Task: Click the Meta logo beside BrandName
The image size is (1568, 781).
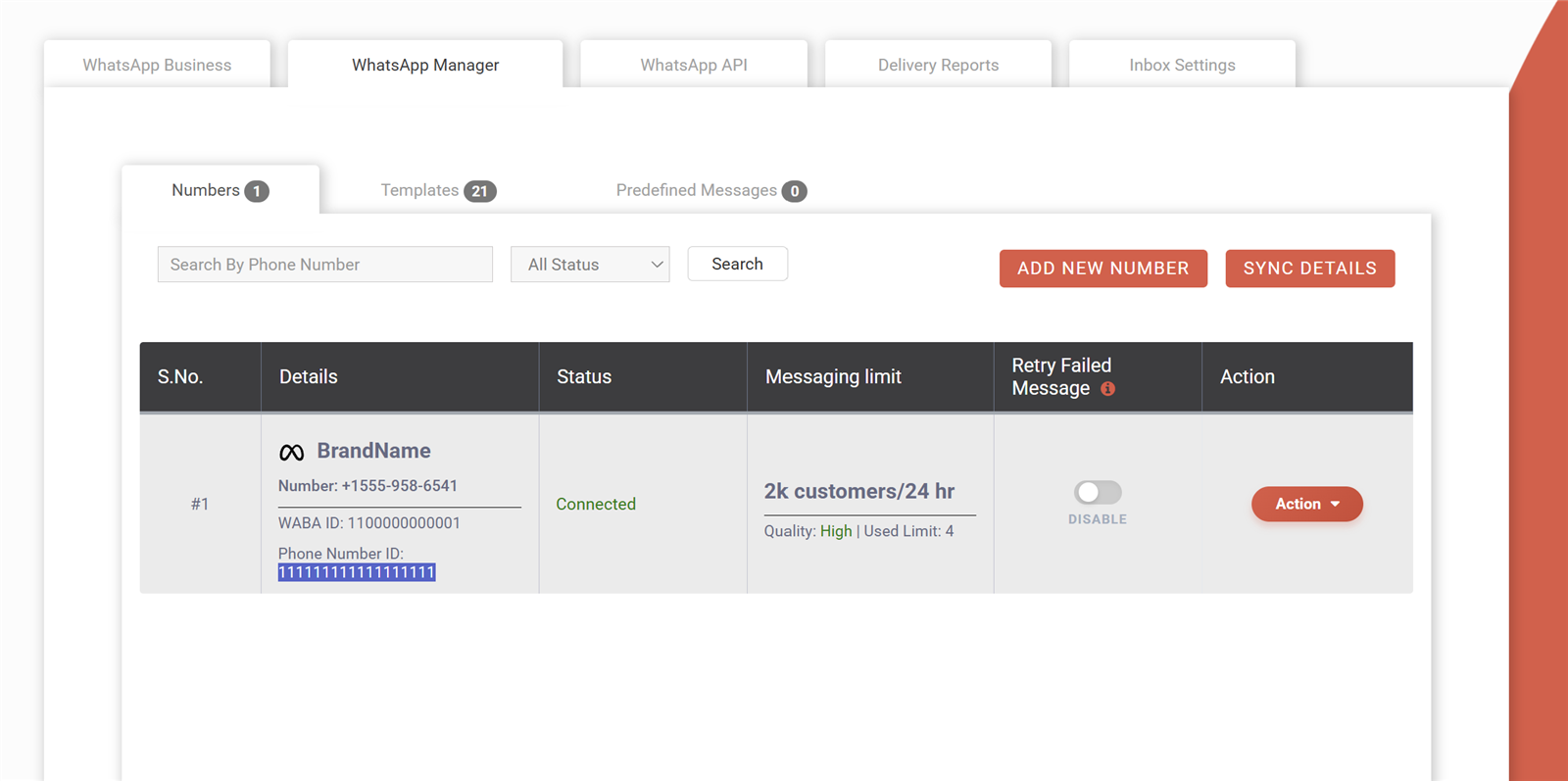Action: (291, 452)
